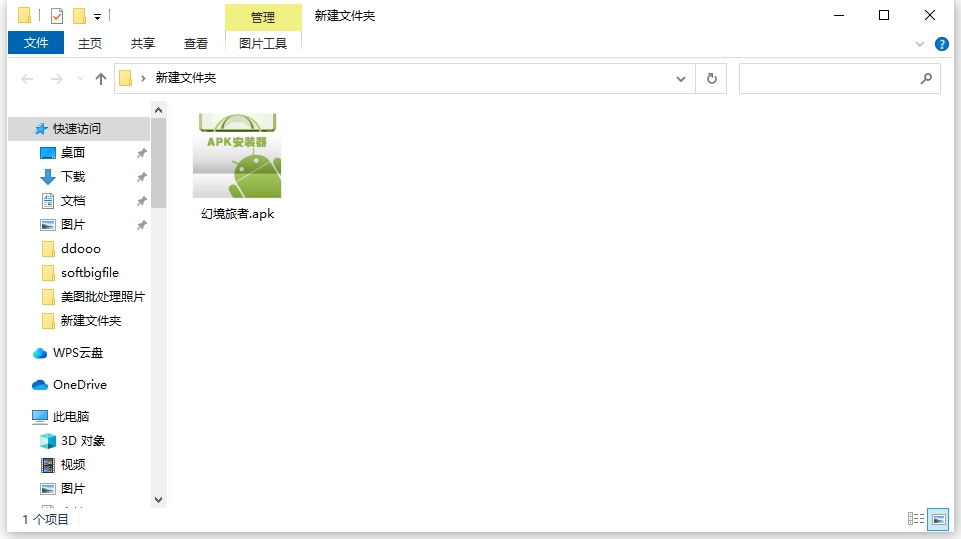The width and height of the screenshot is (961, 539).
Task: Open 视频 under 此电脑
Action: 73,465
